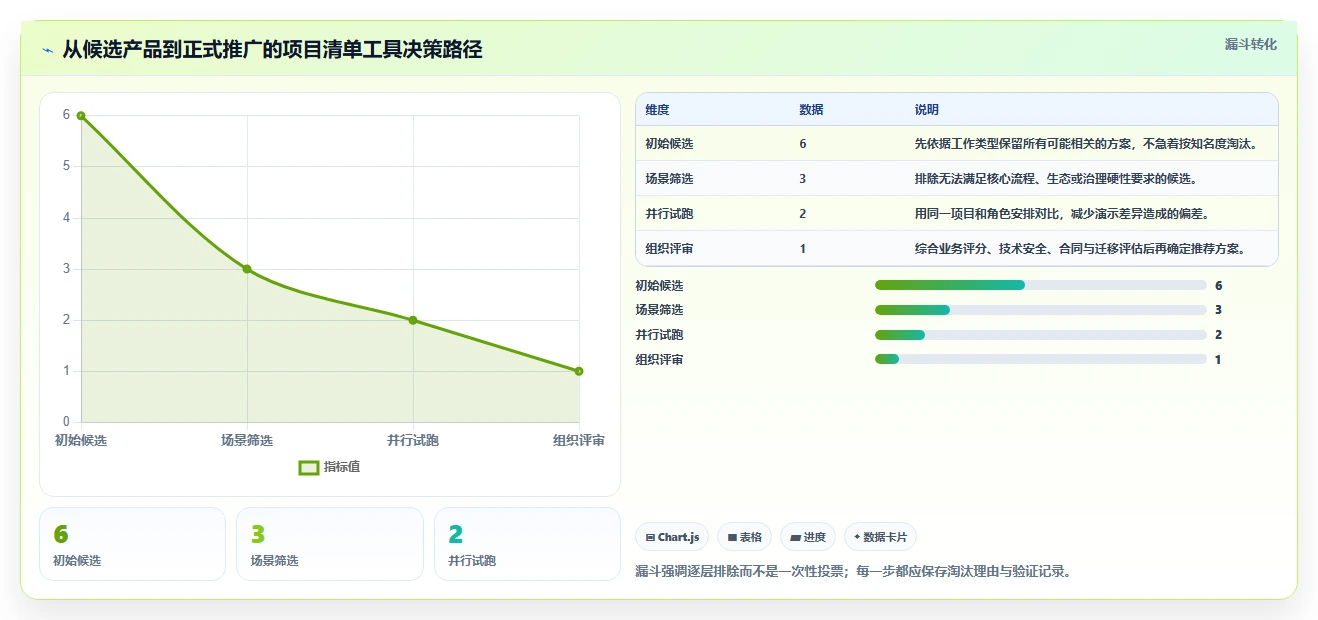
Task: Open the 并行试跑 stat card showing 2
Action: (528, 544)
